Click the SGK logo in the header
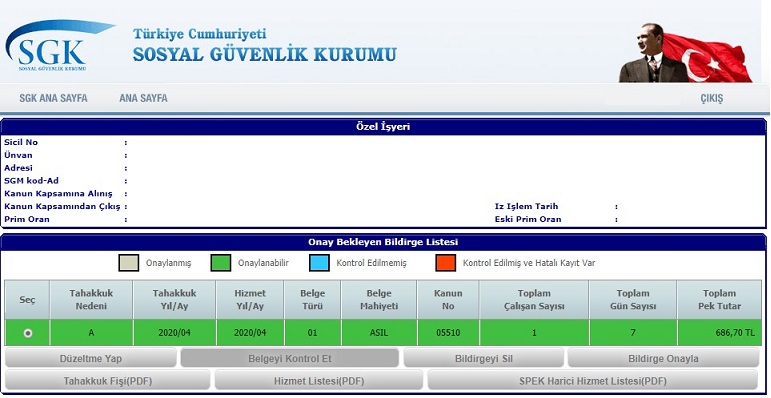The height and width of the screenshot is (398, 771). pos(59,46)
